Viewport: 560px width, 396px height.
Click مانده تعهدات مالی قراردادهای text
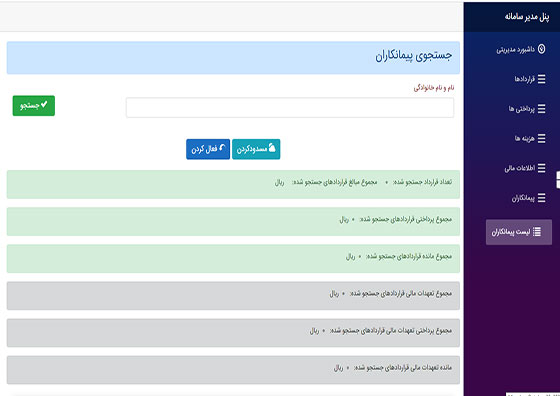click(x=403, y=367)
